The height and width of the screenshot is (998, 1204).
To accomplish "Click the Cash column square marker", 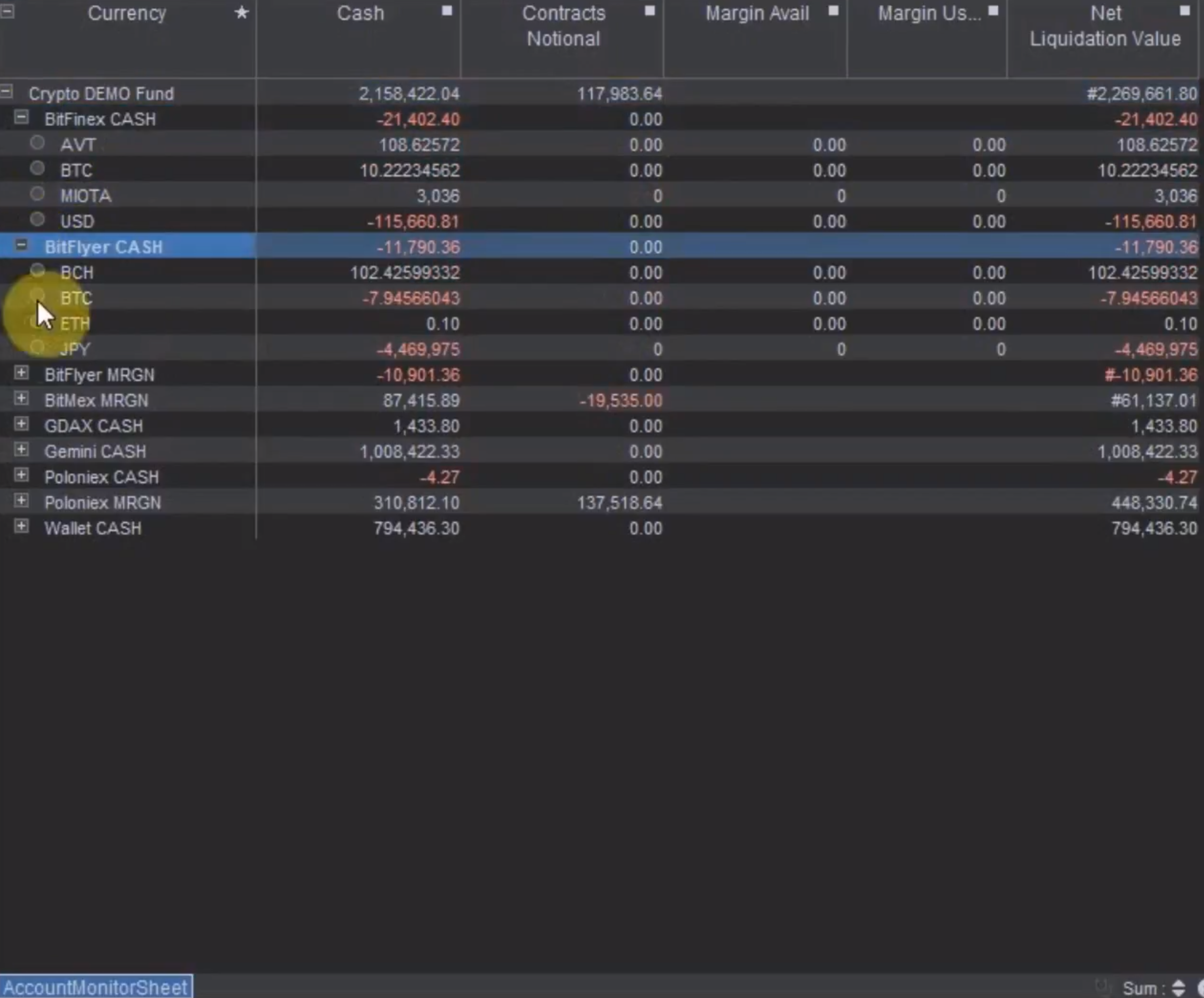I will (447, 11).
